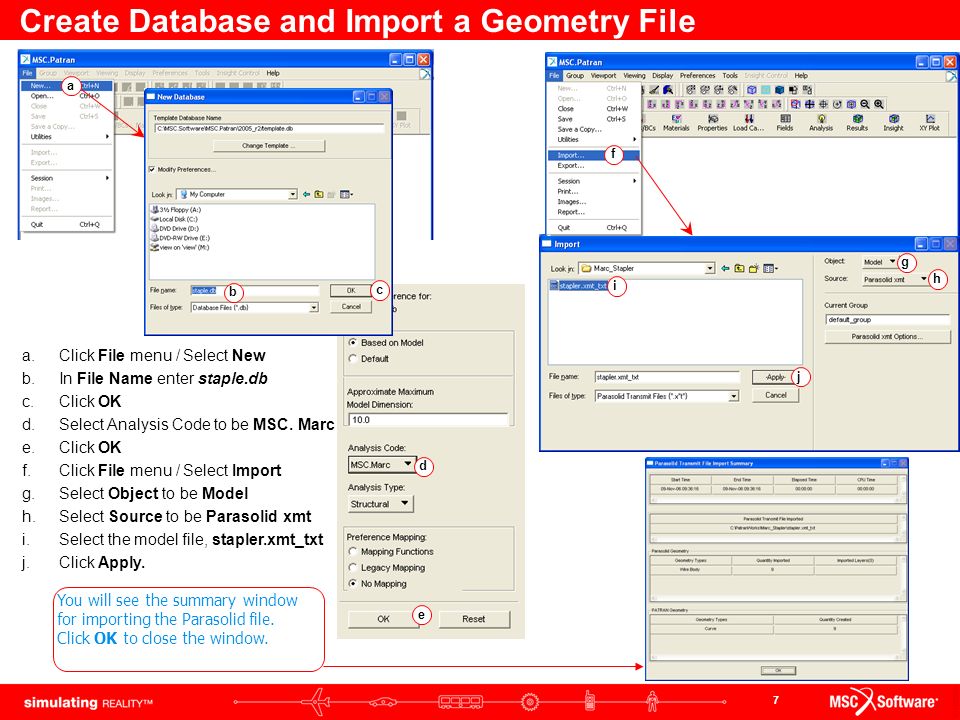Click up one level icon in New Database dialog
Screen dimensions: 960x720
coord(319,194)
